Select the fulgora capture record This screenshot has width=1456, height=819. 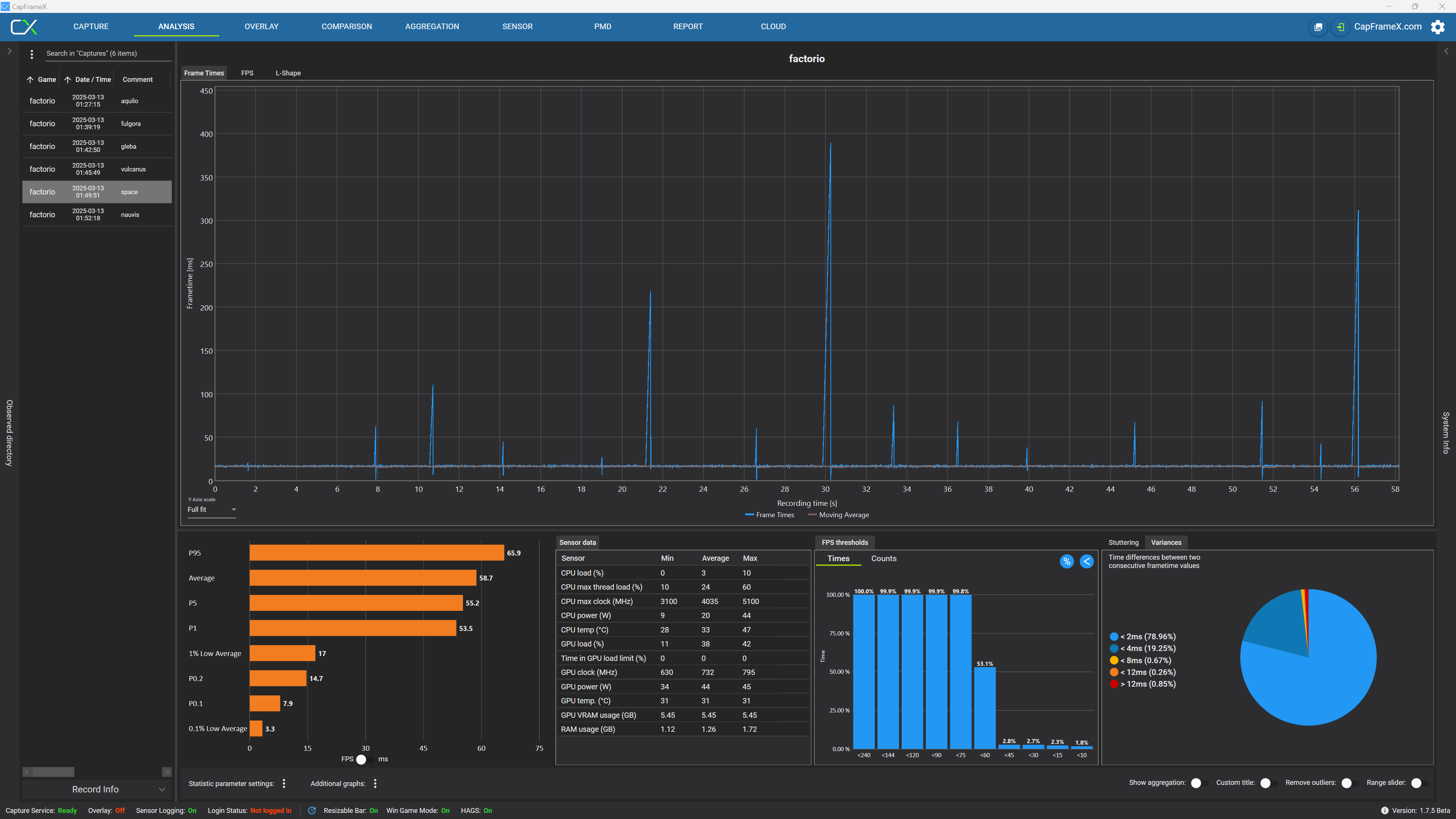[x=97, y=124]
